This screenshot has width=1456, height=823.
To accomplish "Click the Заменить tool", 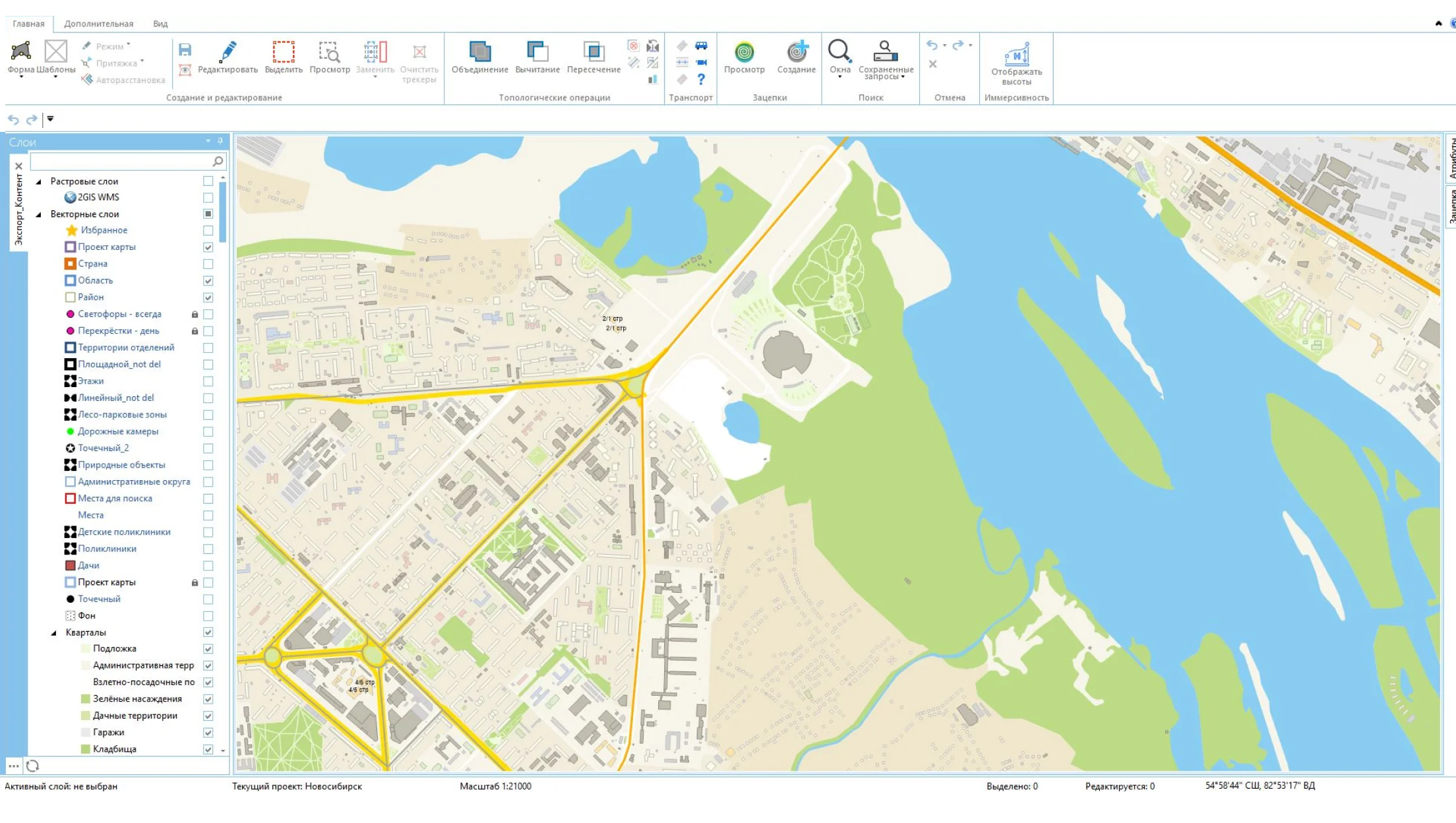I will (375, 58).
